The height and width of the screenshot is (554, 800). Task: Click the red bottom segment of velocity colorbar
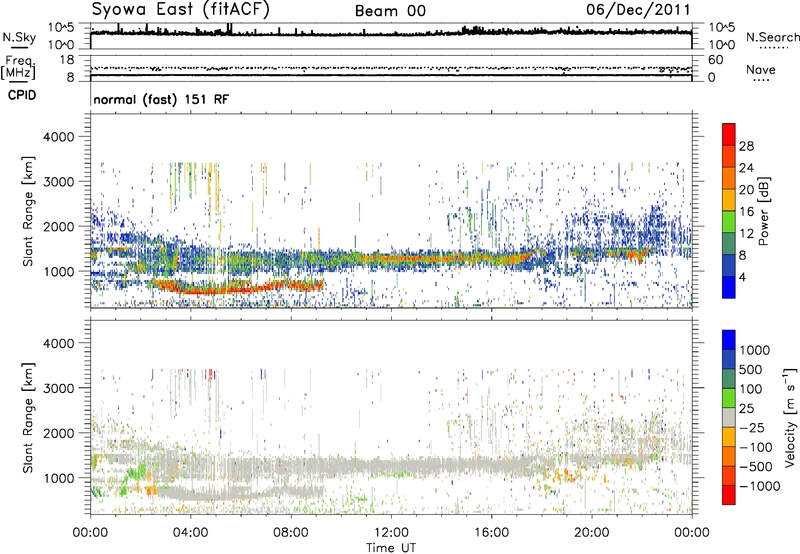tap(729, 495)
